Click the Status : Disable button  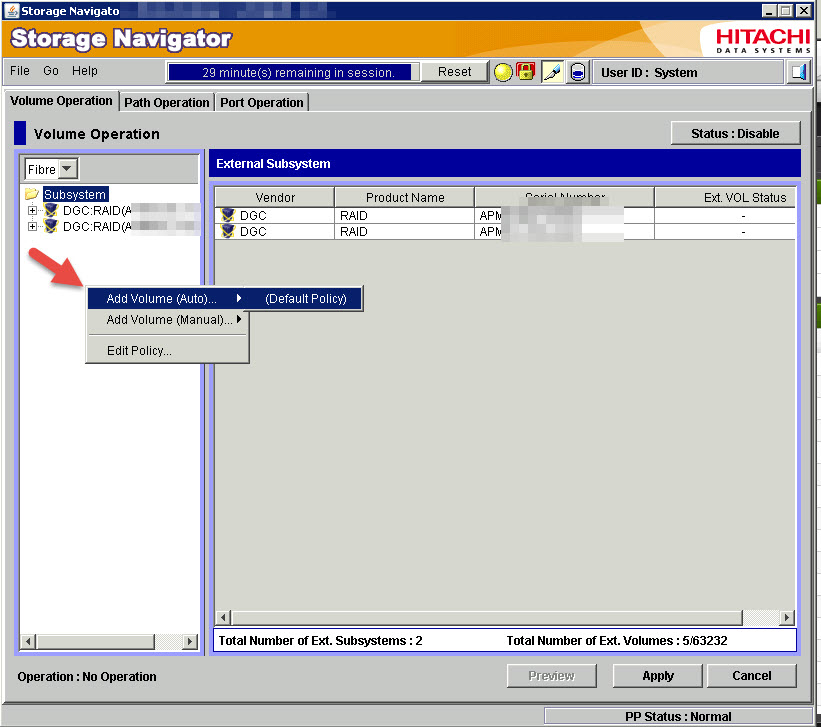735,134
